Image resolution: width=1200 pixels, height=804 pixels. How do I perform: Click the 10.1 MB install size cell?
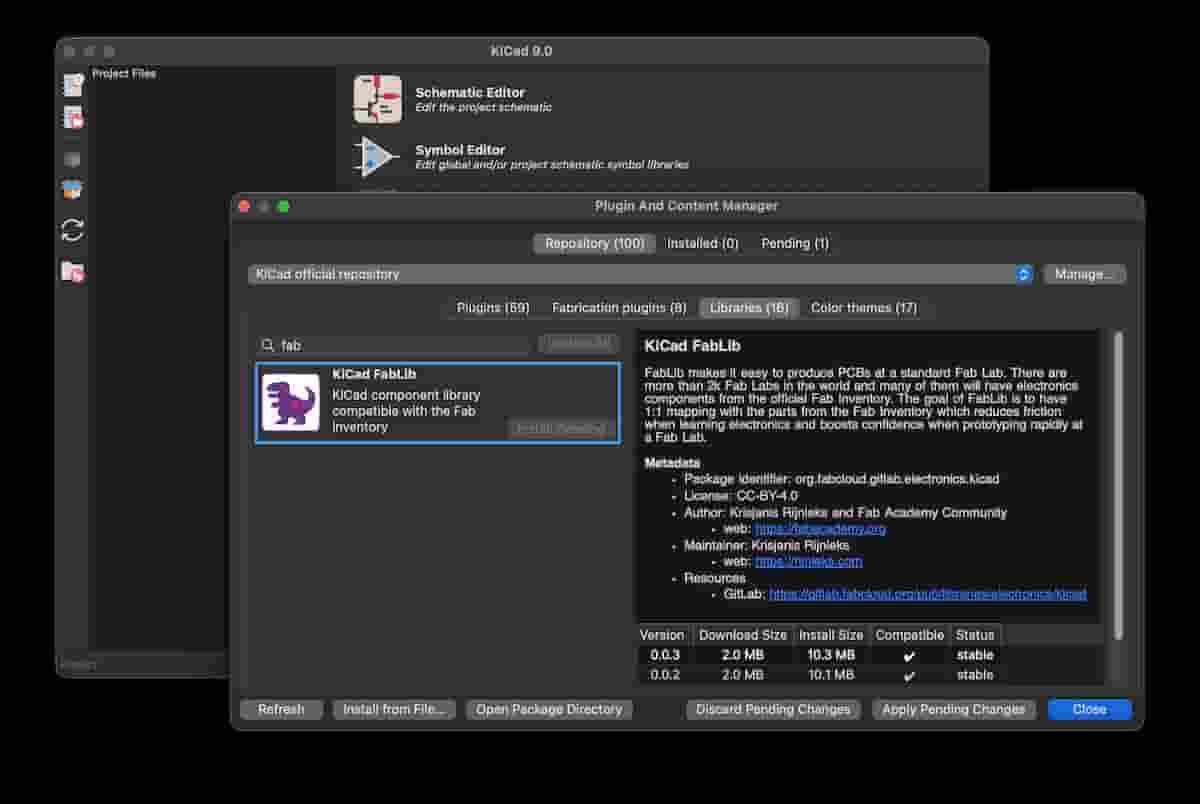click(x=830, y=675)
